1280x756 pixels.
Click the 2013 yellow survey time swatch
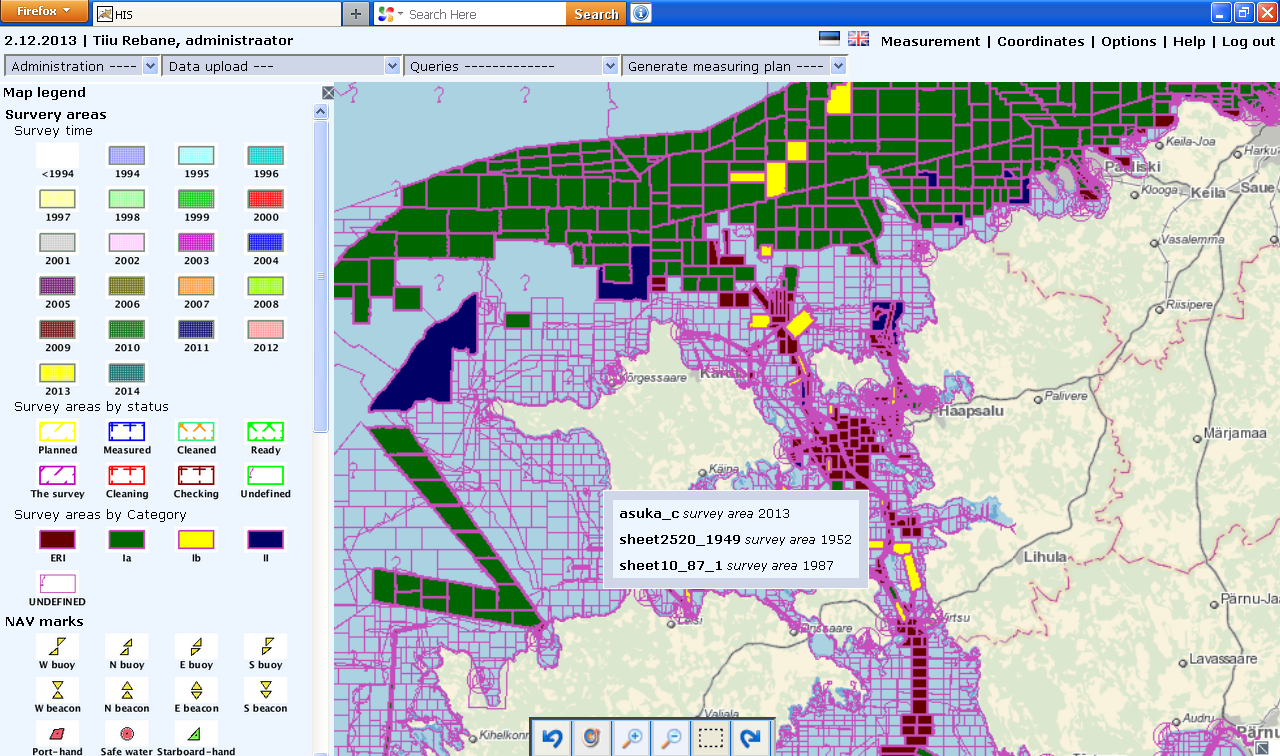tap(58, 373)
